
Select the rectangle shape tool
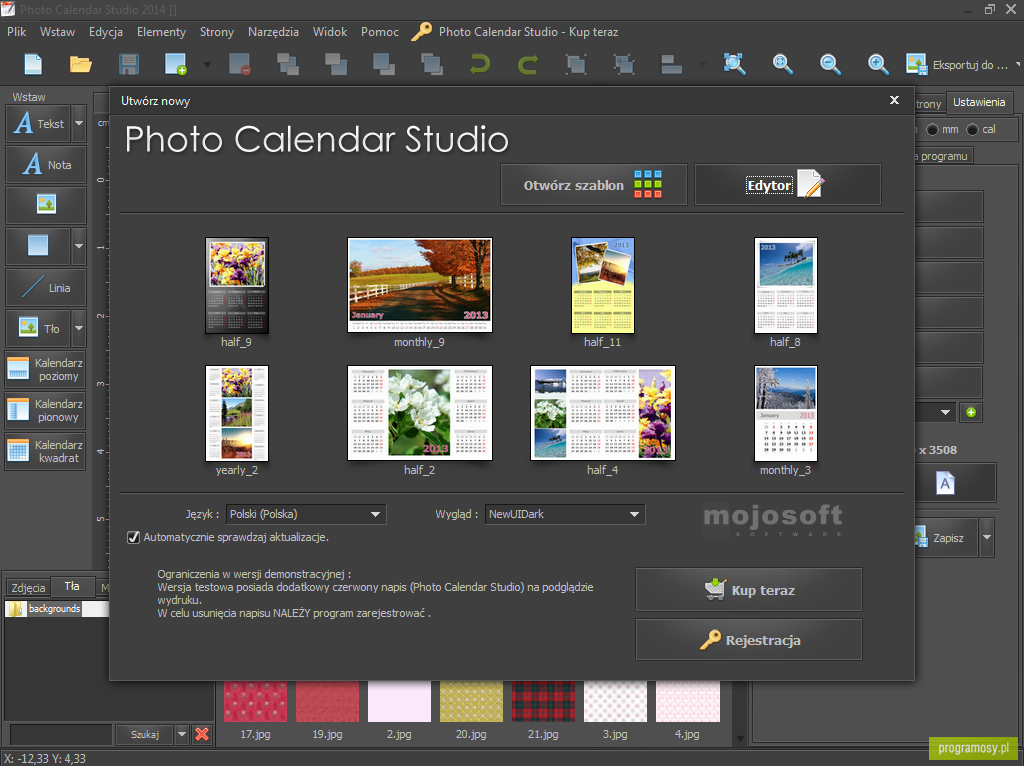38,246
